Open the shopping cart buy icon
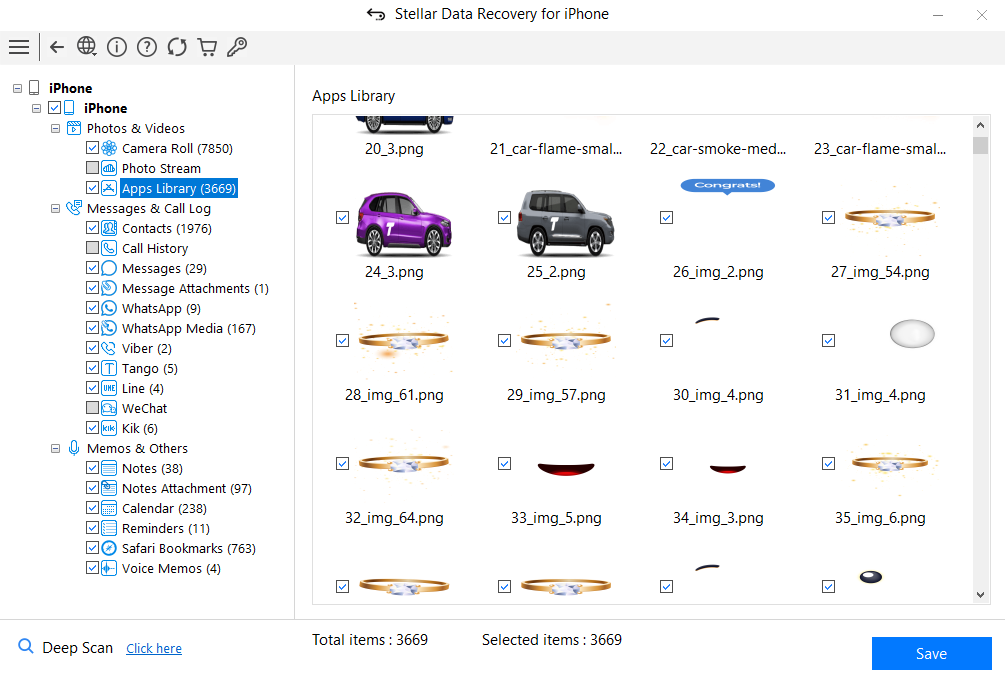1005x686 pixels. pyautogui.click(x=207, y=47)
